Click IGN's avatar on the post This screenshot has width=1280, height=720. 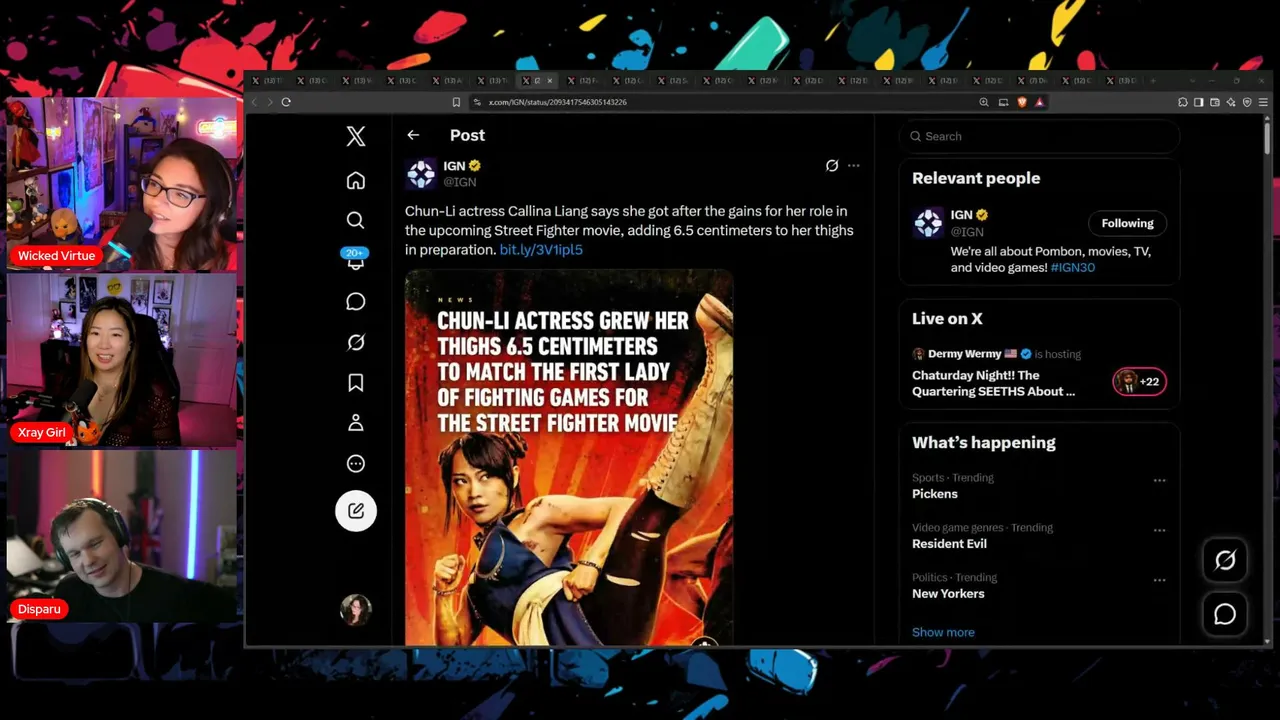[x=421, y=173]
